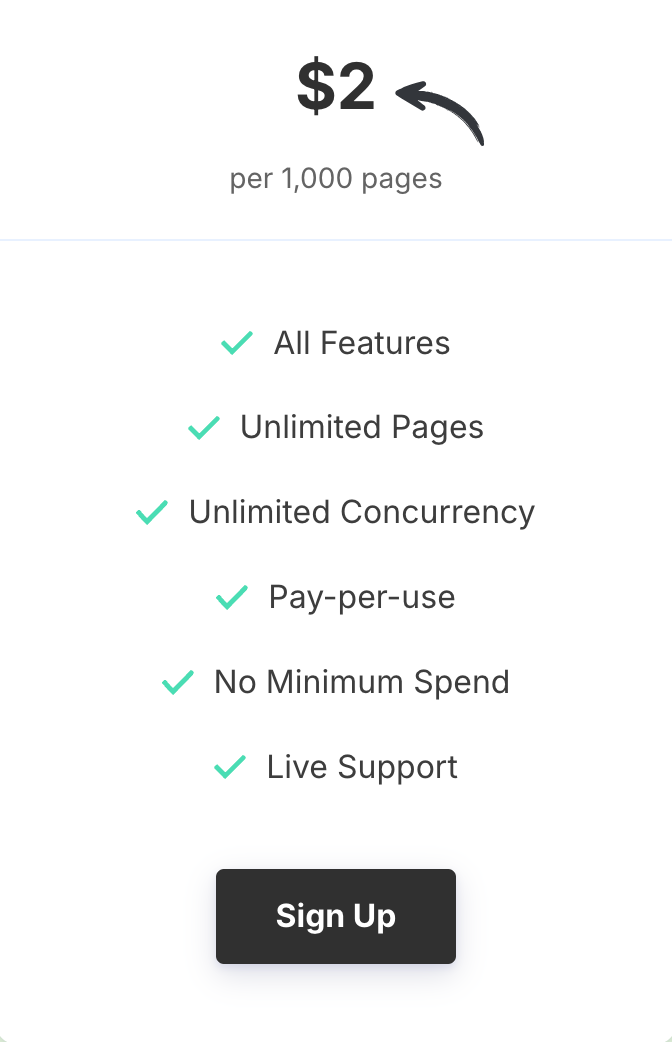This screenshot has width=672, height=1042.
Task: Click the checkmark beside All Features
Action: click(x=237, y=343)
